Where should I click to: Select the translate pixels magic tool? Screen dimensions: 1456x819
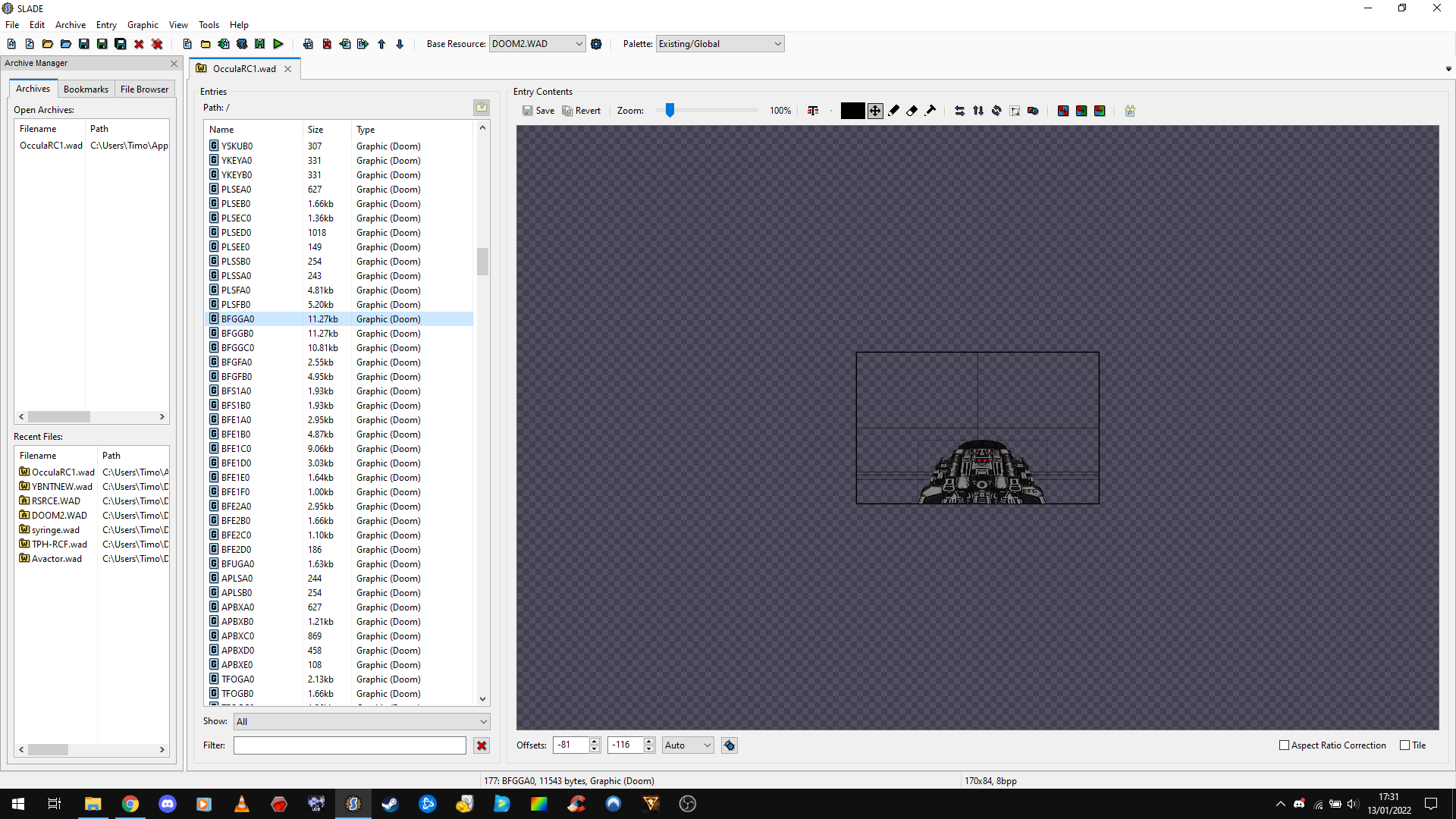tap(930, 111)
